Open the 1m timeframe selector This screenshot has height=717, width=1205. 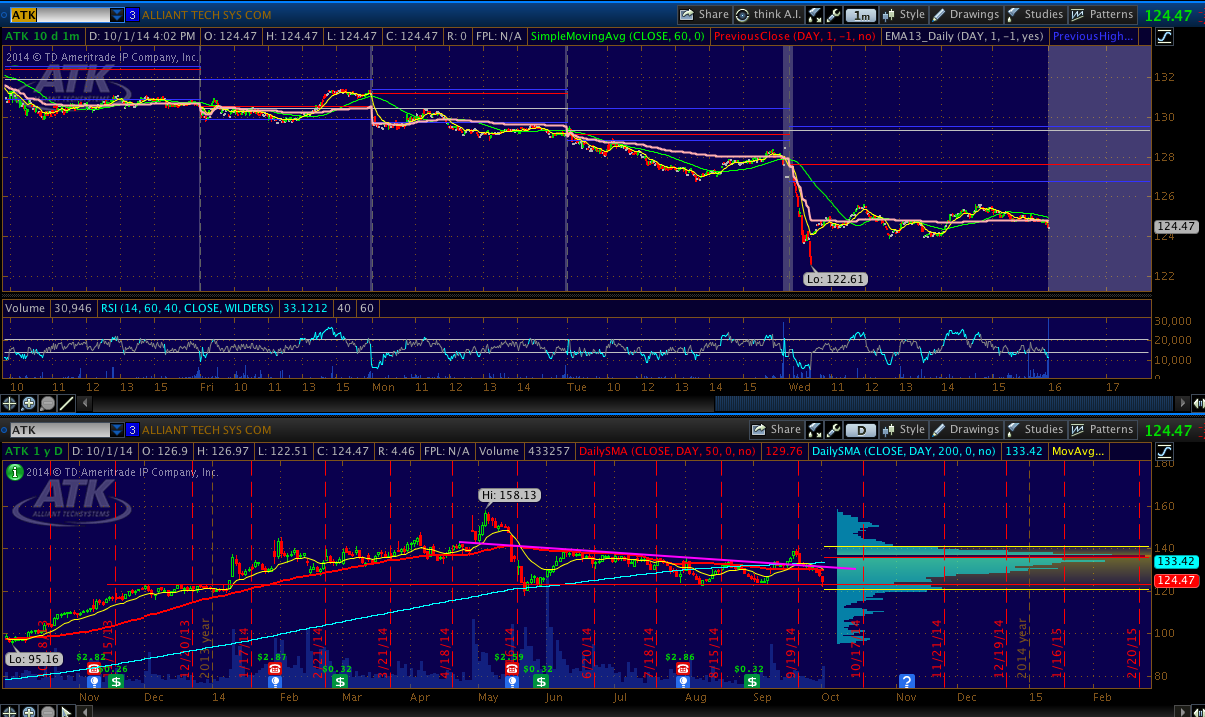click(860, 15)
